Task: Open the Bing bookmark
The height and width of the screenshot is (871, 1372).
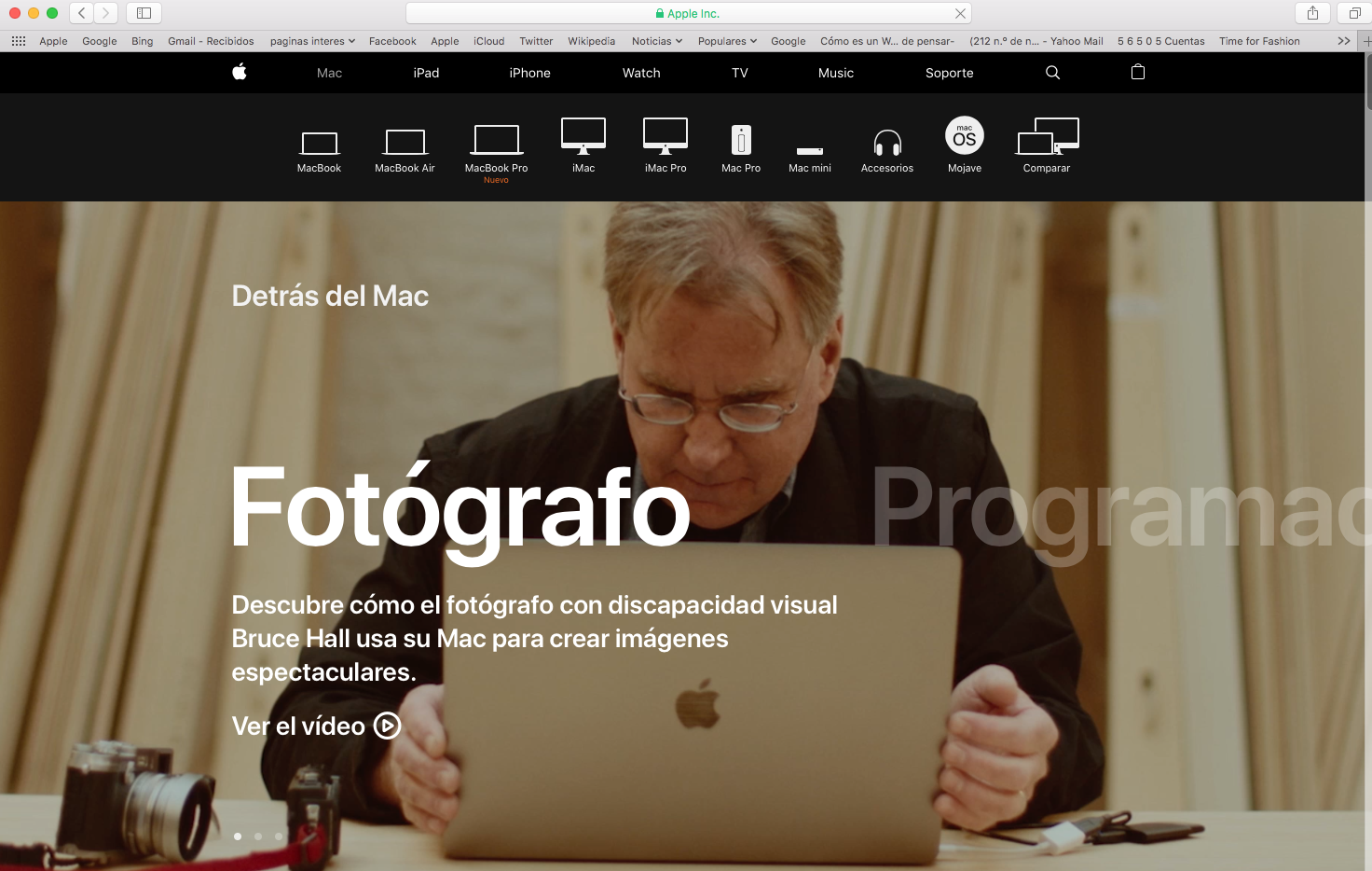Action: 142,41
